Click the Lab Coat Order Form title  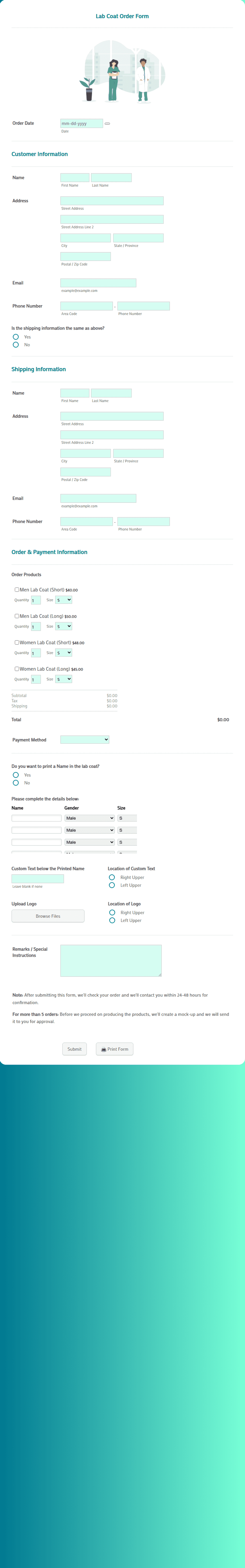tap(122, 16)
